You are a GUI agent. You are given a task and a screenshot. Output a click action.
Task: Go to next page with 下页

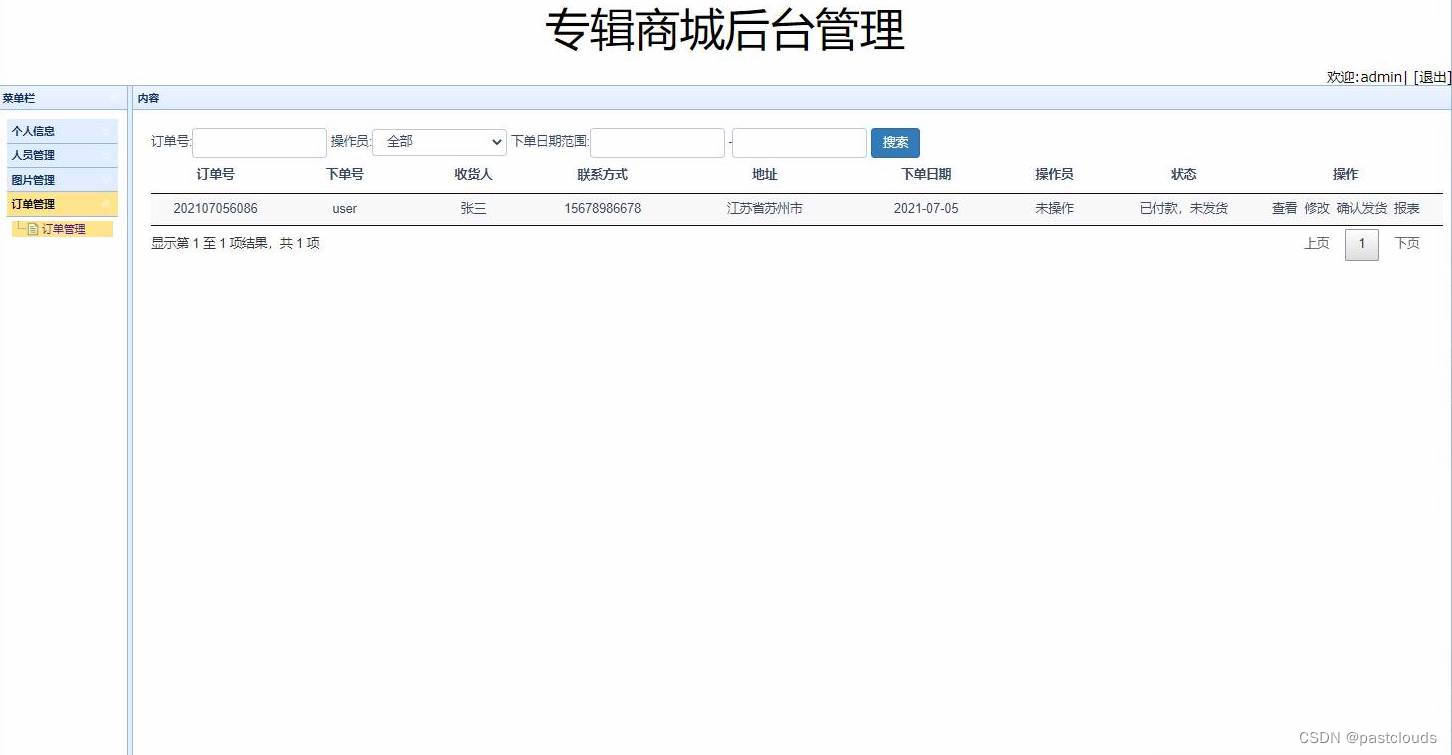1407,244
